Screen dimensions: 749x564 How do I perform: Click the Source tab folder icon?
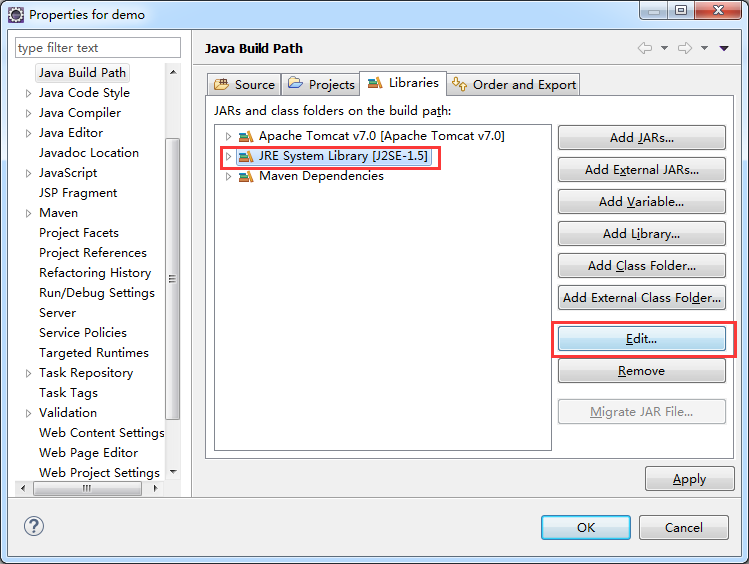221,85
